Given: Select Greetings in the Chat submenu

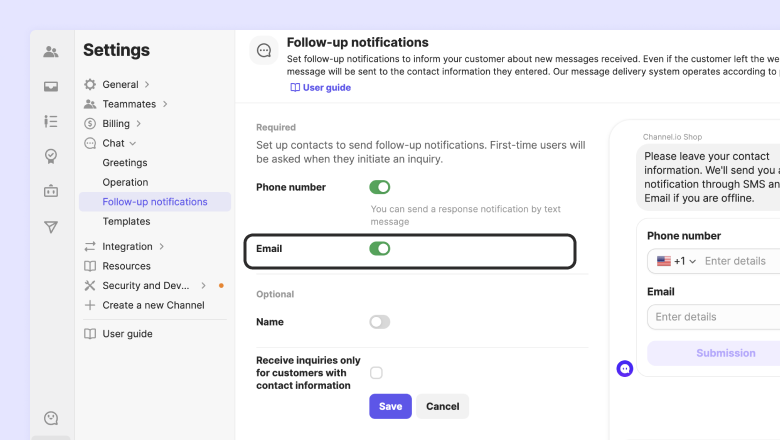Looking at the screenshot, I should point(125,163).
